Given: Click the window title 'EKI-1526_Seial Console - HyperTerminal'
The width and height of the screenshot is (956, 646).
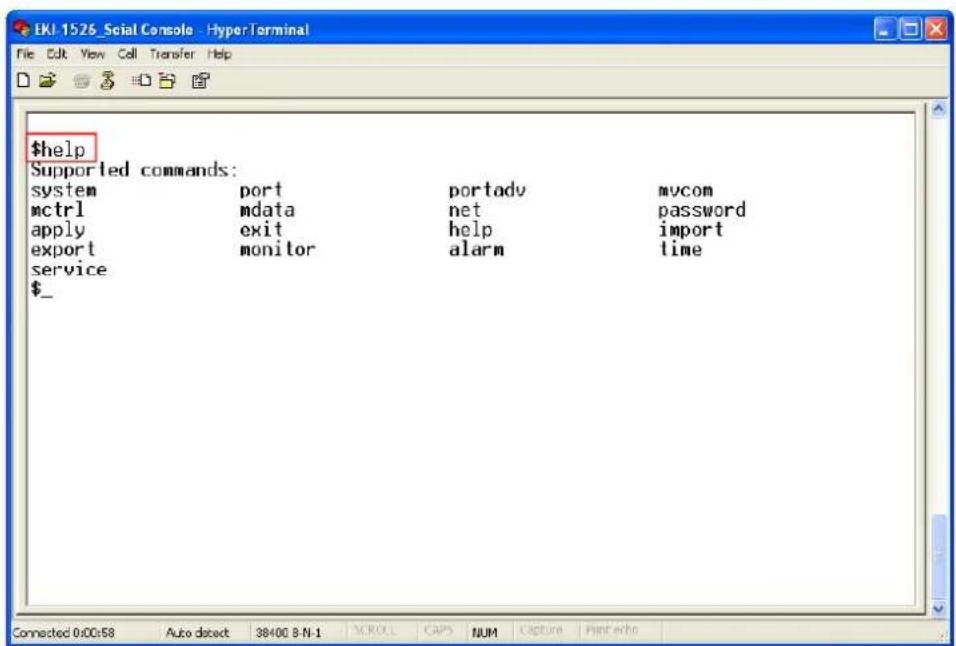Looking at the screenshot, I should (x=171, y=29).
